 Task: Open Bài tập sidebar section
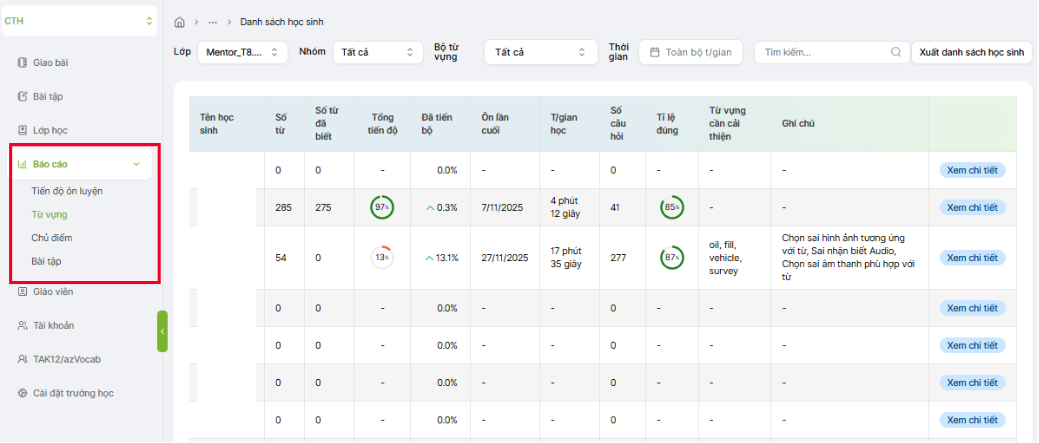[48, 97]
